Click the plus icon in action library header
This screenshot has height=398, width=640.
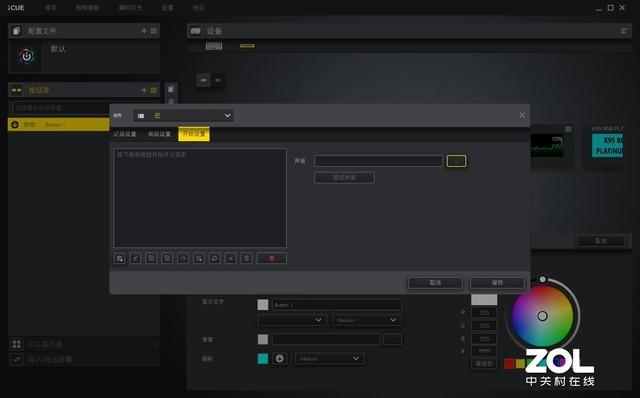point(144,90)
